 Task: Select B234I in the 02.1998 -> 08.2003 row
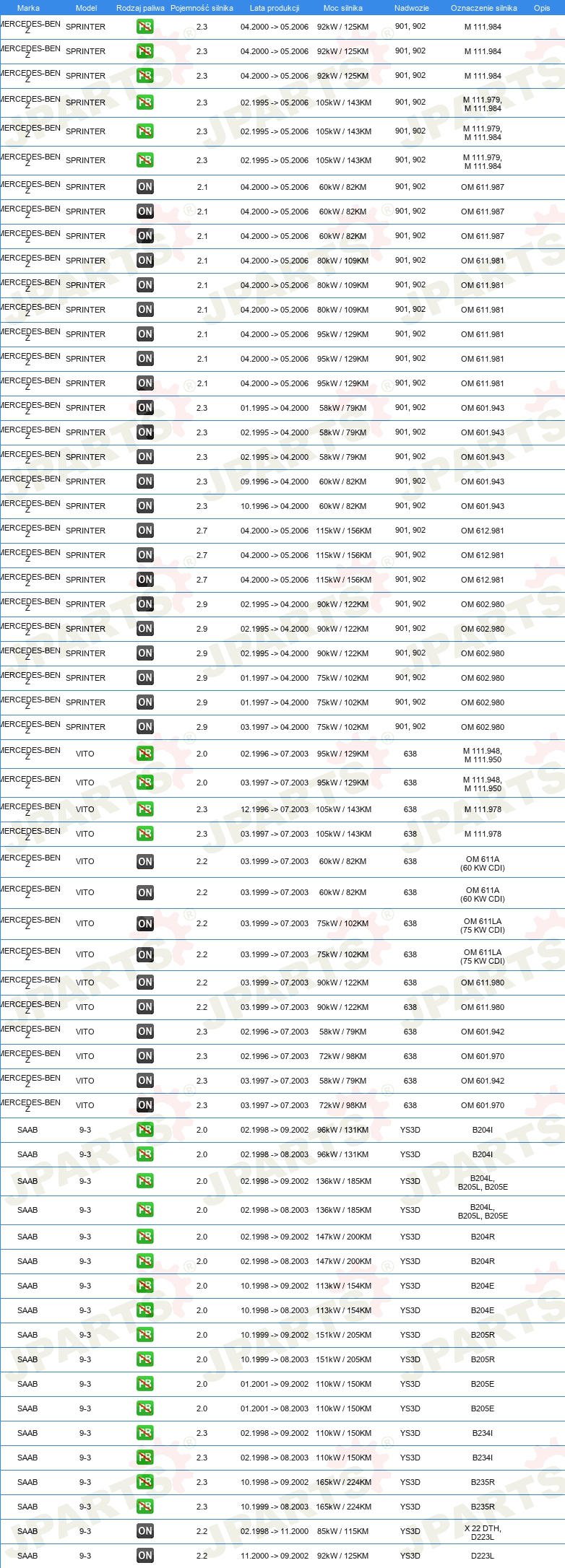point(483,1458)
